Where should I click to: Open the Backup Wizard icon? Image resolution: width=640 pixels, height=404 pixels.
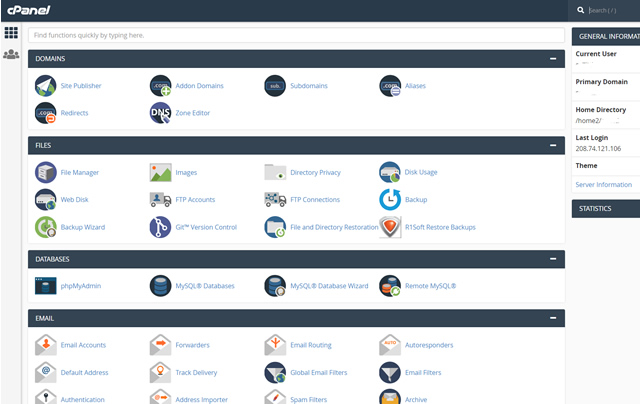tap(46, 227)
